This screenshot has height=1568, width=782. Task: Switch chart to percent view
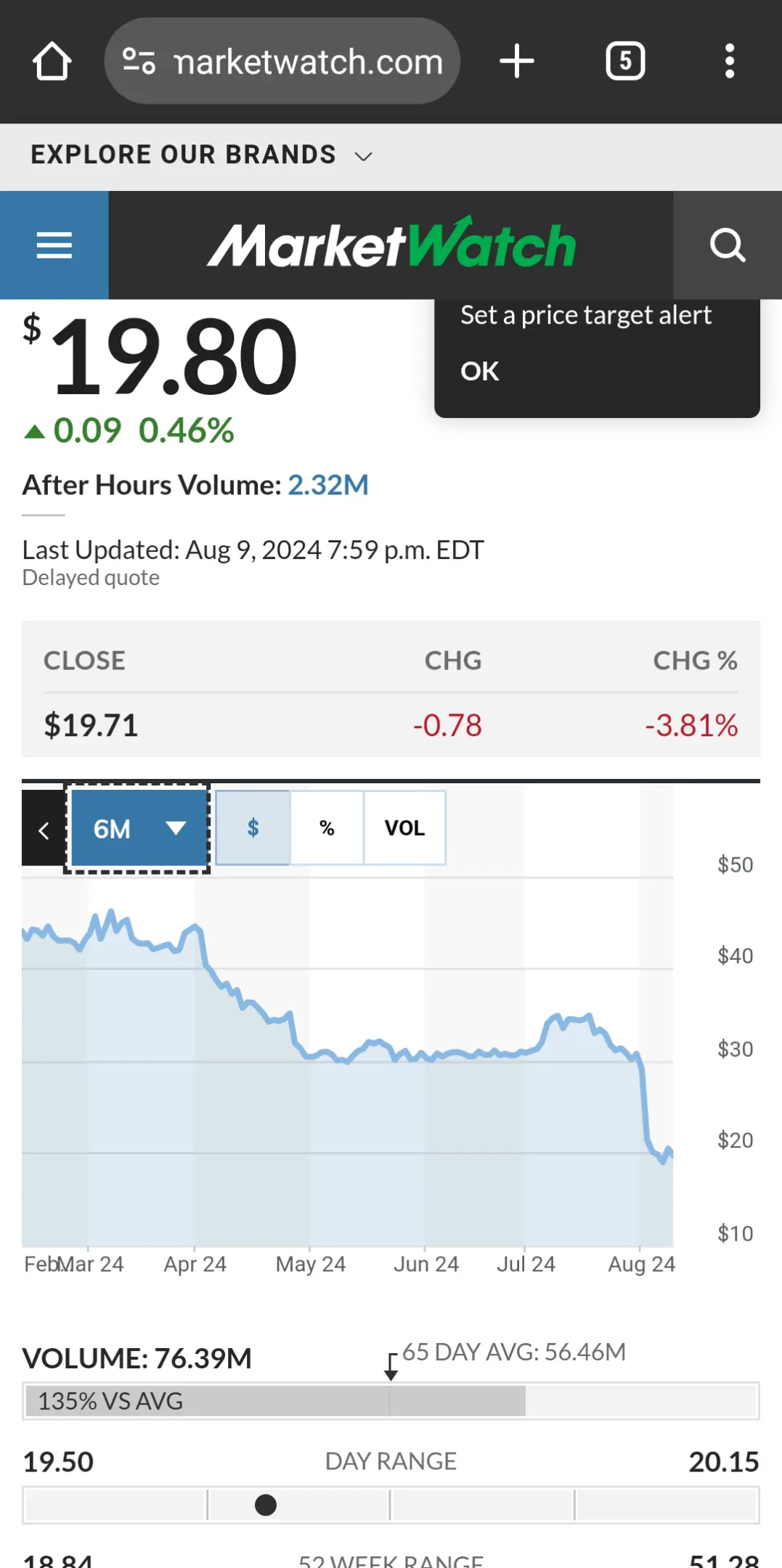coord(327,828)
